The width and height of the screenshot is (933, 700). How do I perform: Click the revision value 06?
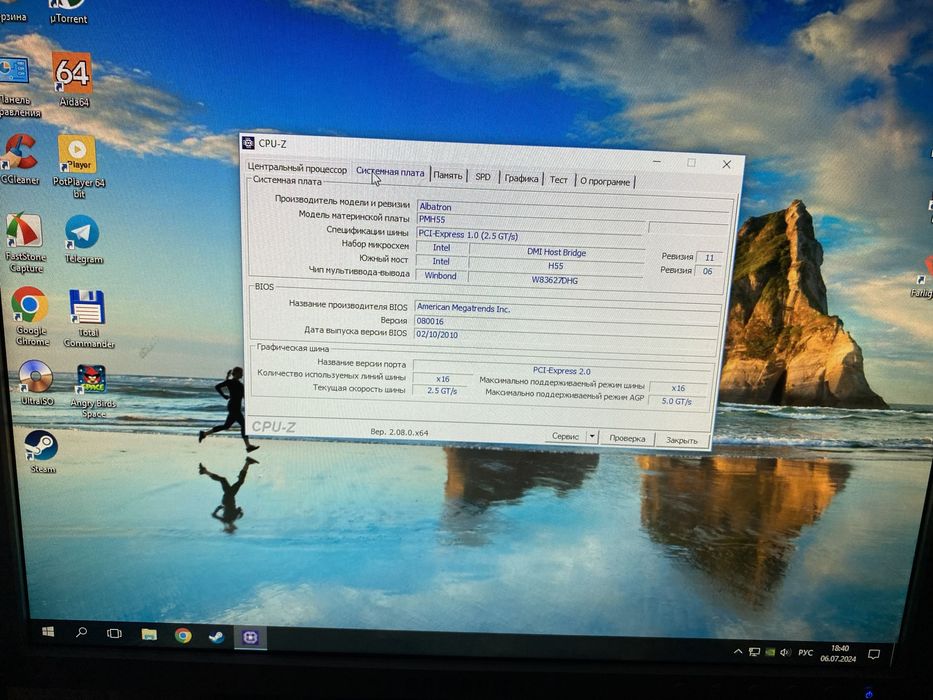click(707, 271)
